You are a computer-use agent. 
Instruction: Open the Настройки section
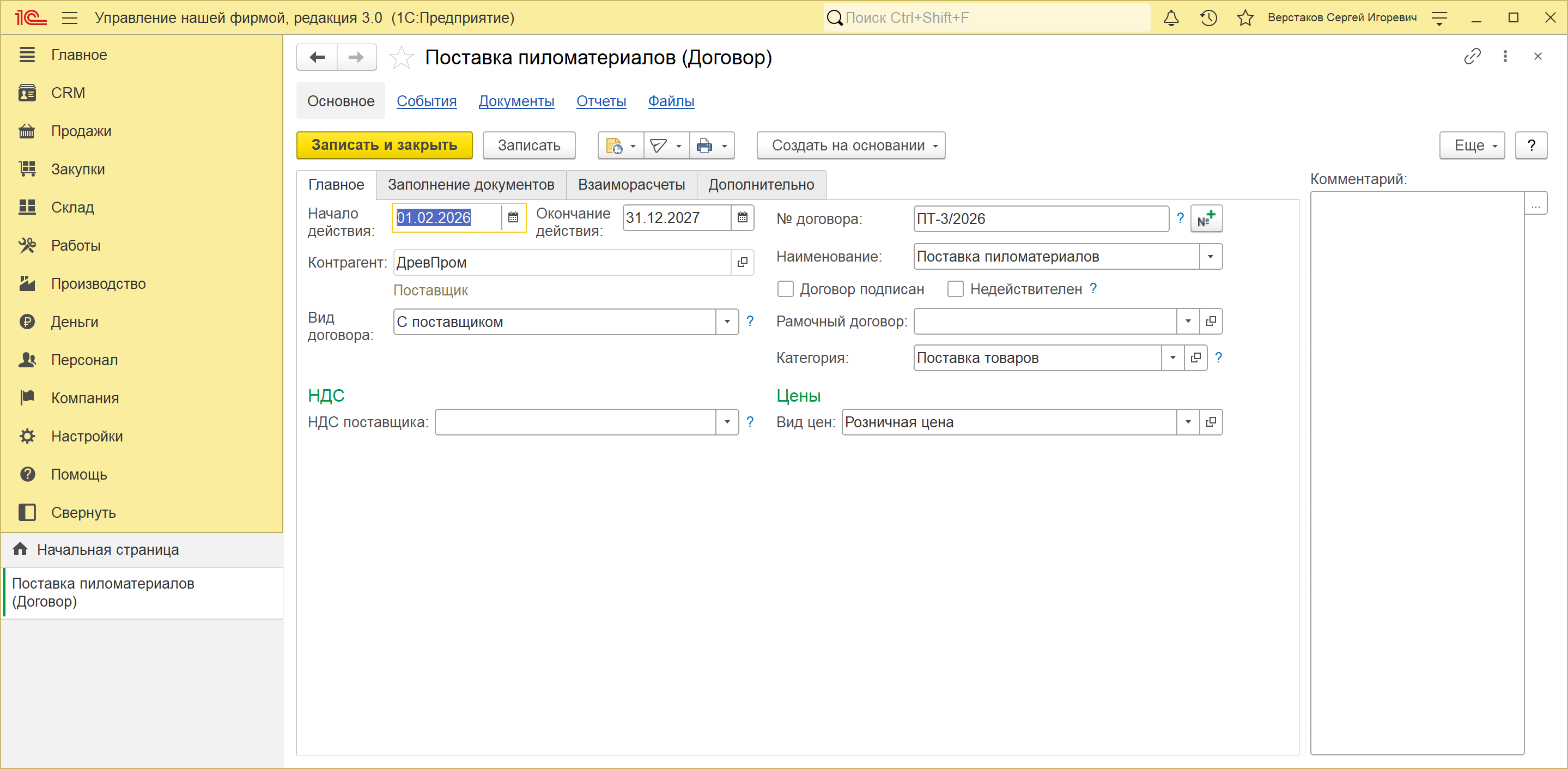pyautogui.click(x=87, y=436)
